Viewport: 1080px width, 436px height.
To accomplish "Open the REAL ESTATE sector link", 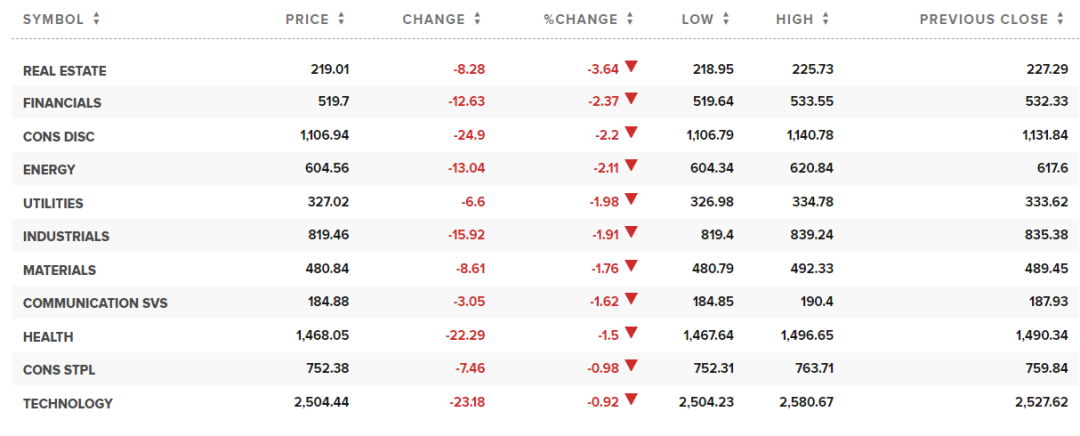I will 64,70.
